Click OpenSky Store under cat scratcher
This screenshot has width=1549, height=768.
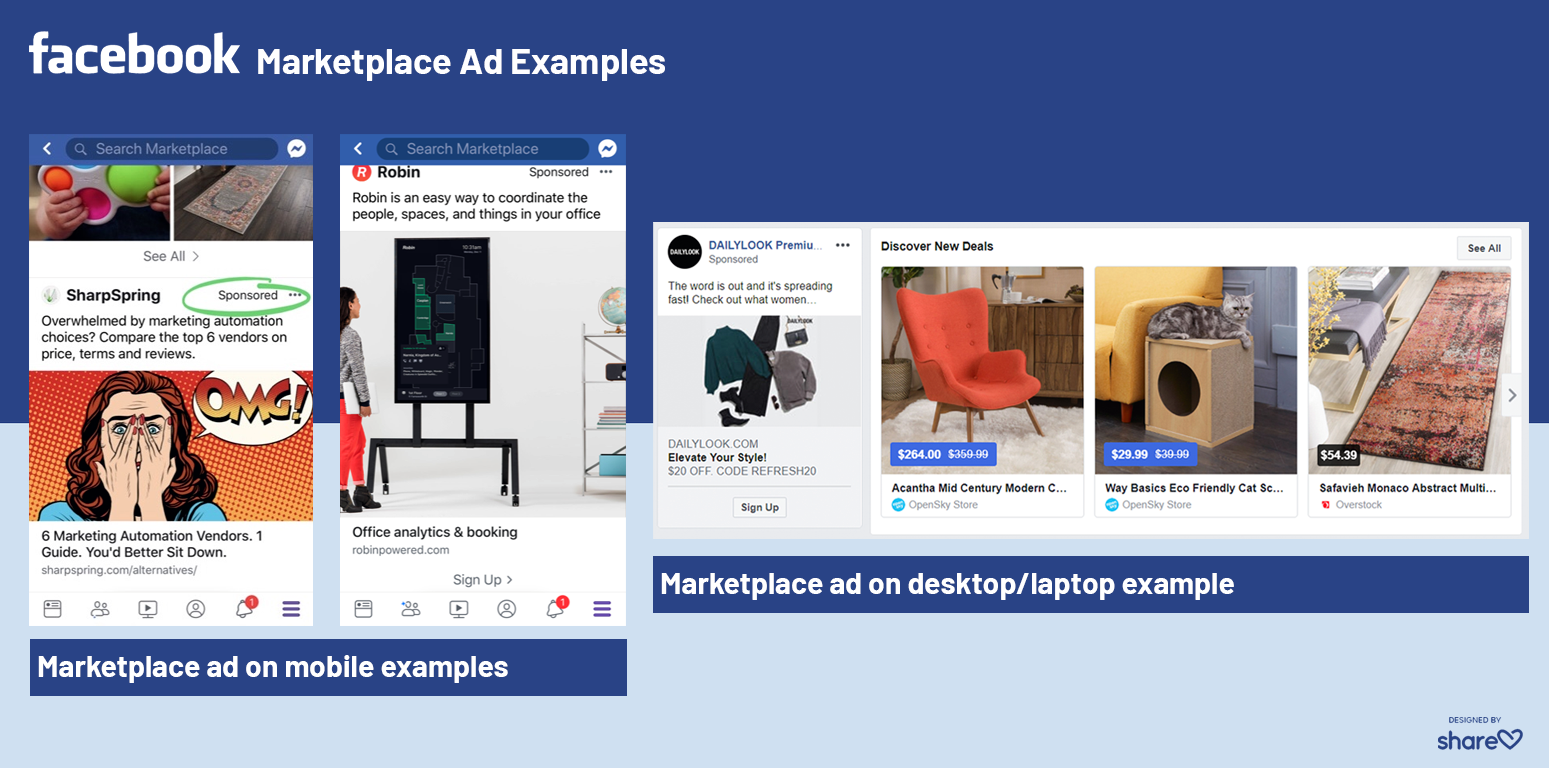pos(1156,505)
